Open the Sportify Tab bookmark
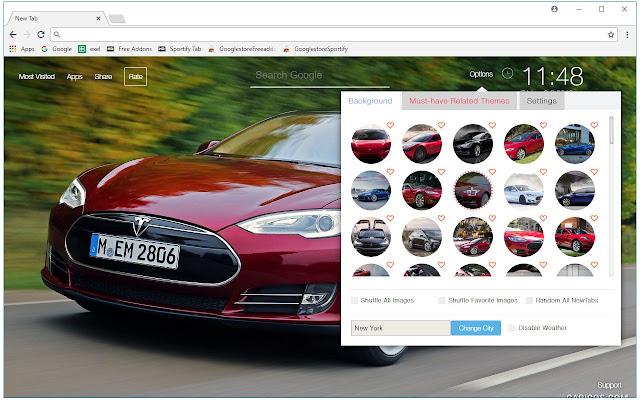Screen dimensions: 640x400 (180, 49)
